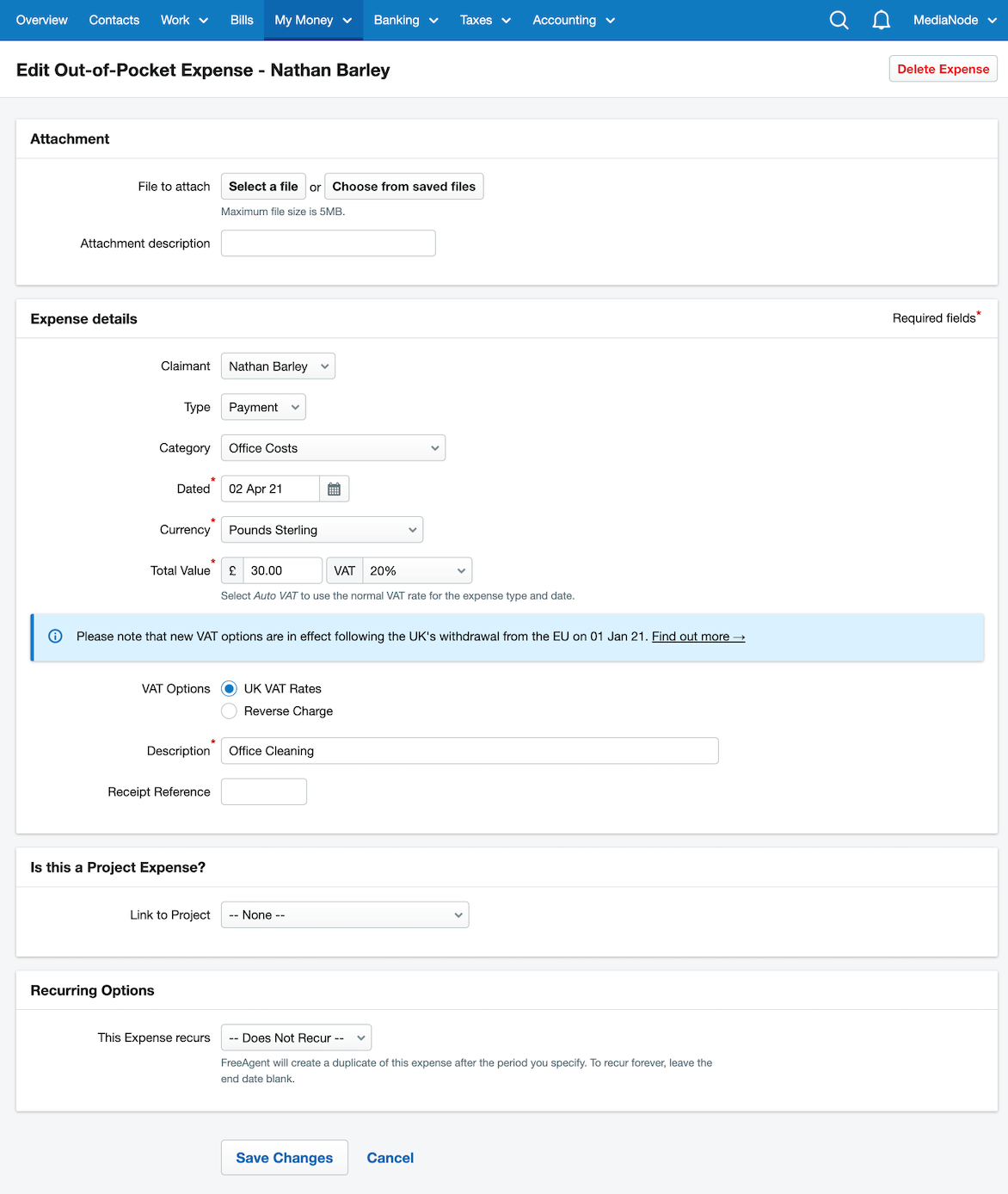Click the Save Changes button
1008x1194 pixels.
tap(284, 1158)
